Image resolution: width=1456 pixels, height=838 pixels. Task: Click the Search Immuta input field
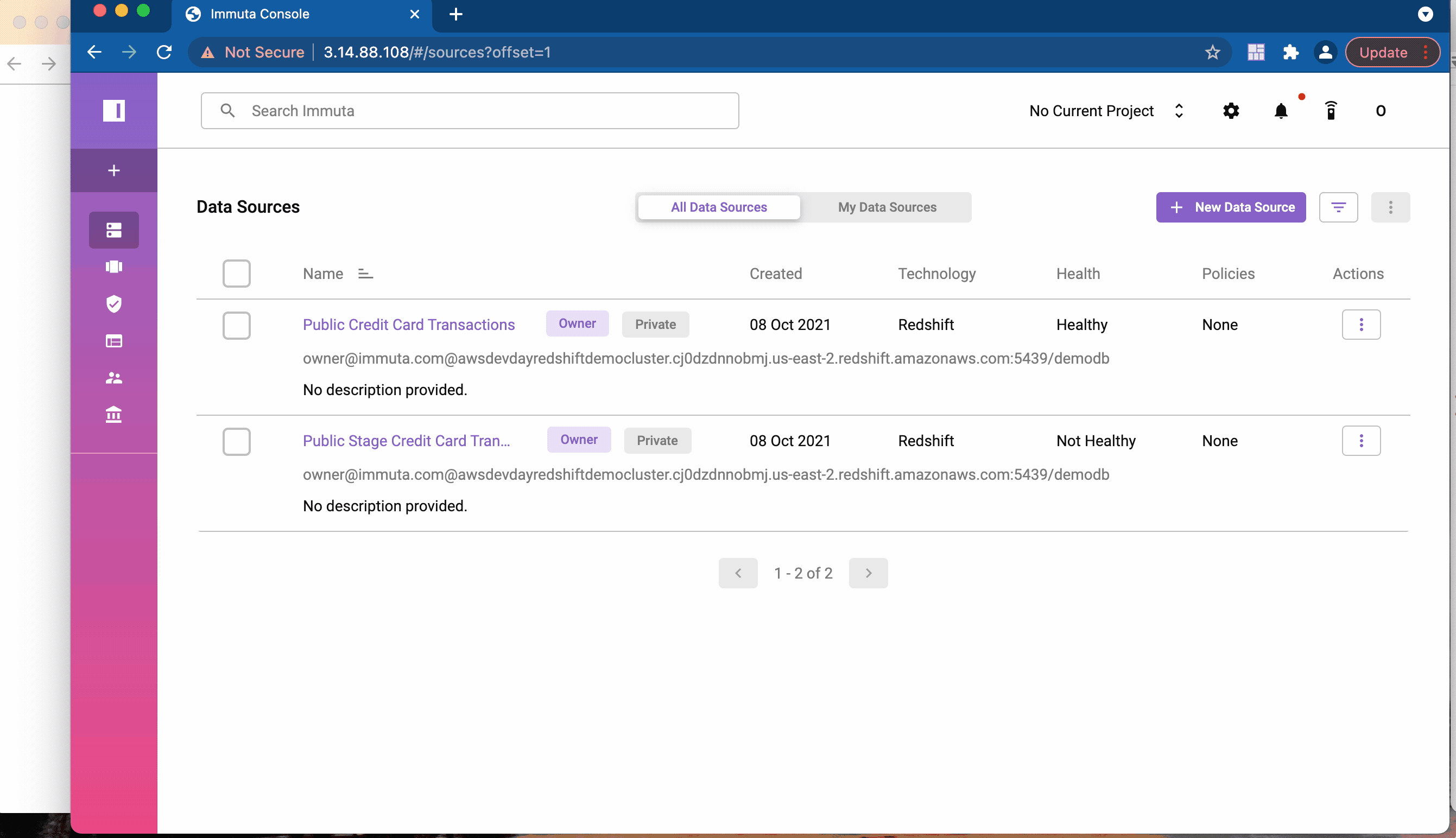point(470,111)
